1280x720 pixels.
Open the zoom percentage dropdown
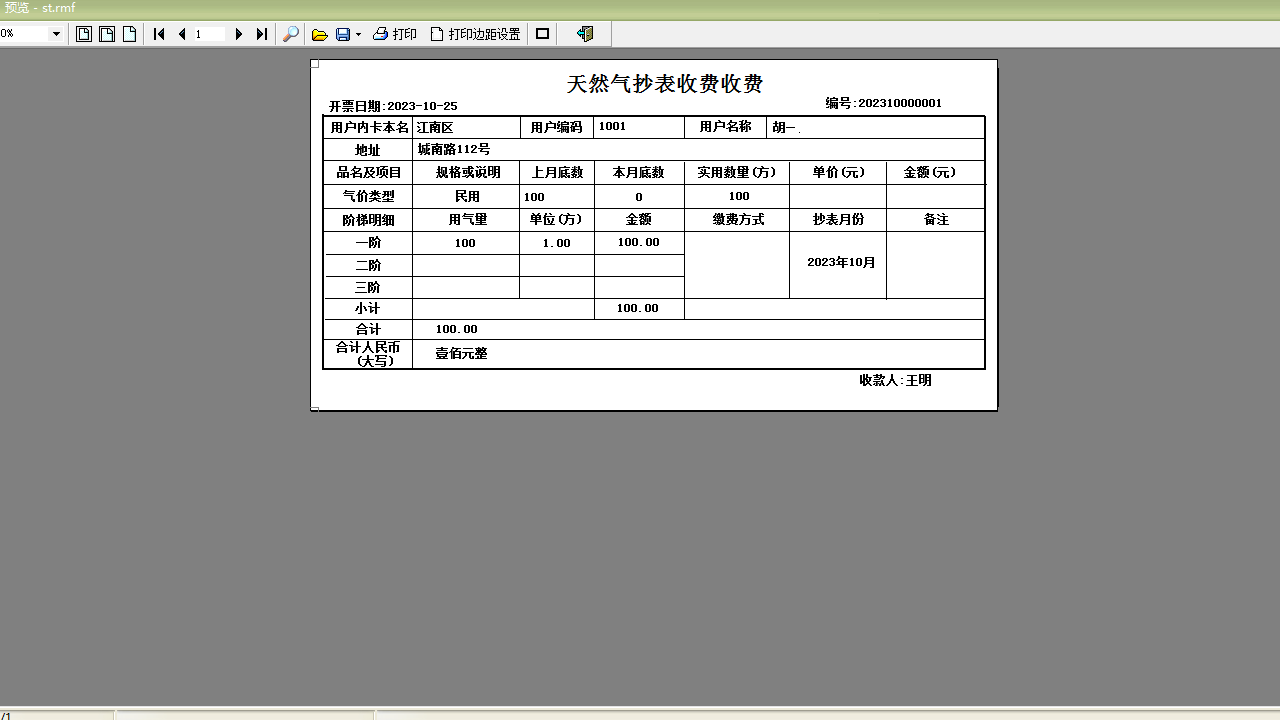tap(56, 34)
